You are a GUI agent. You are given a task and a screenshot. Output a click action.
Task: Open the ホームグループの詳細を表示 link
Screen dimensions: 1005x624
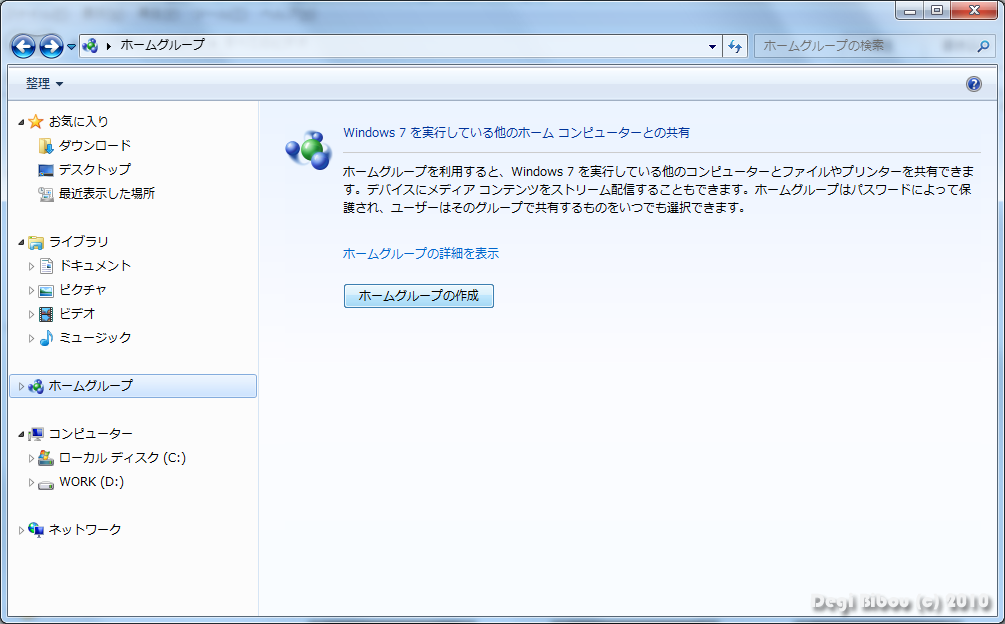click(420, 254)
